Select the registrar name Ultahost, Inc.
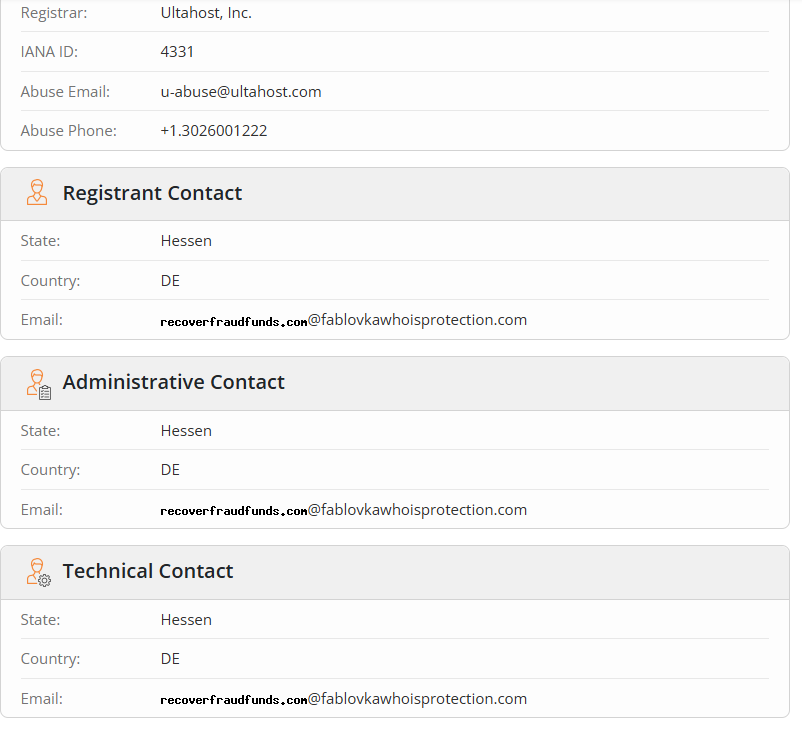Viewport: 802px width, 740px height. (206, 13)
